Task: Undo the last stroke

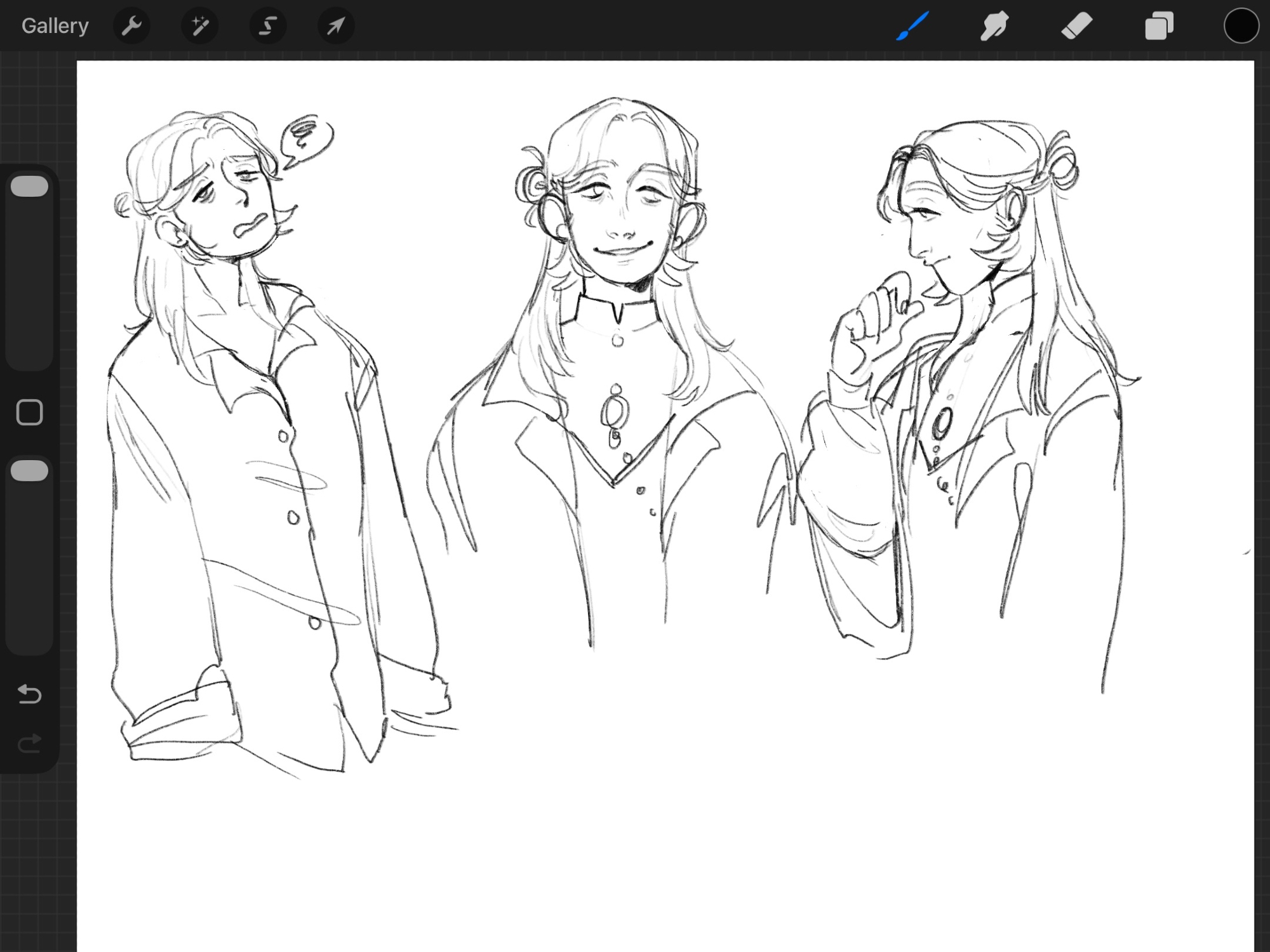Action: pos(29,694)
